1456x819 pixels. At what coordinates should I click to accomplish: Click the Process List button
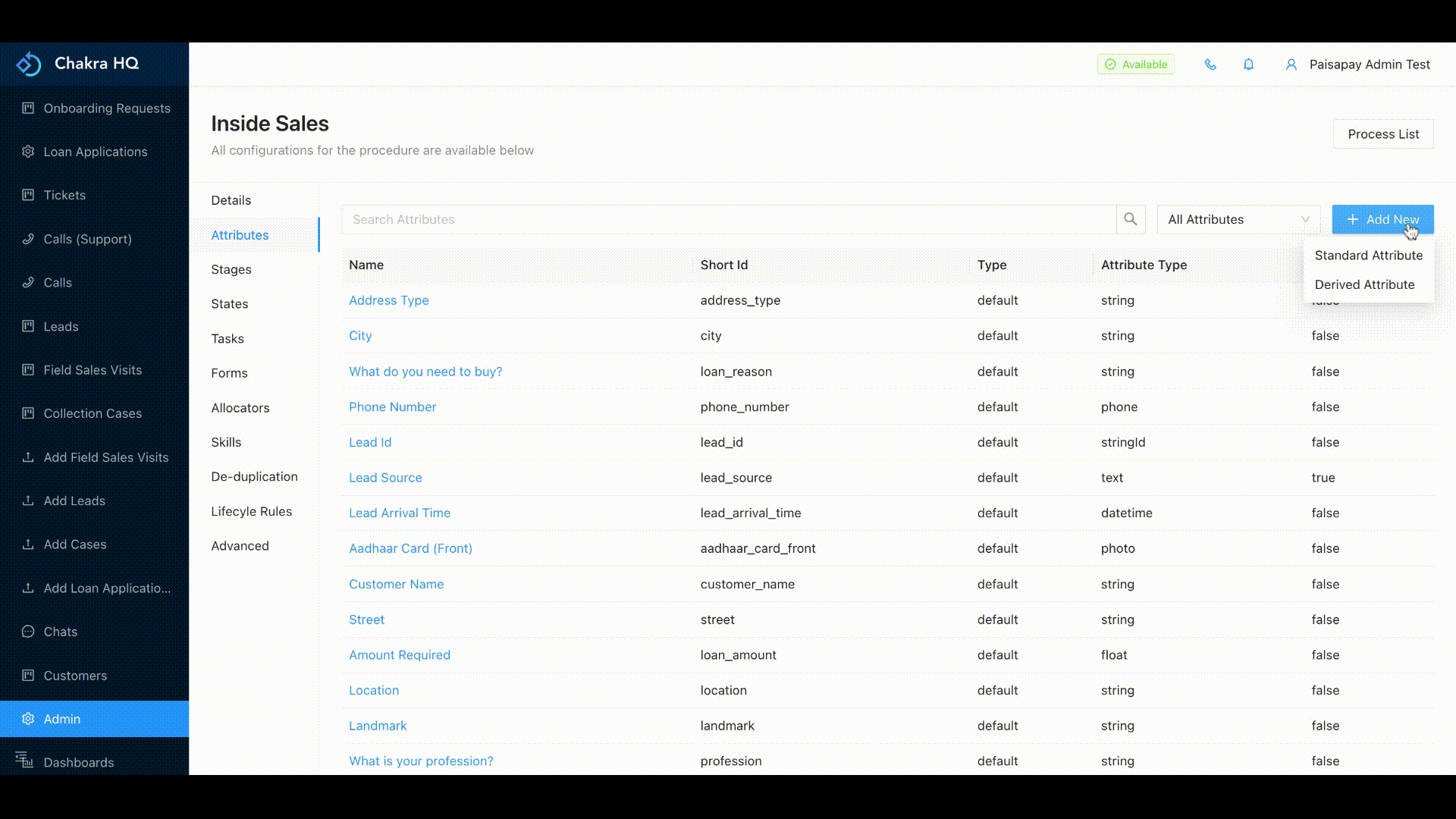(x=1383, y=133)
